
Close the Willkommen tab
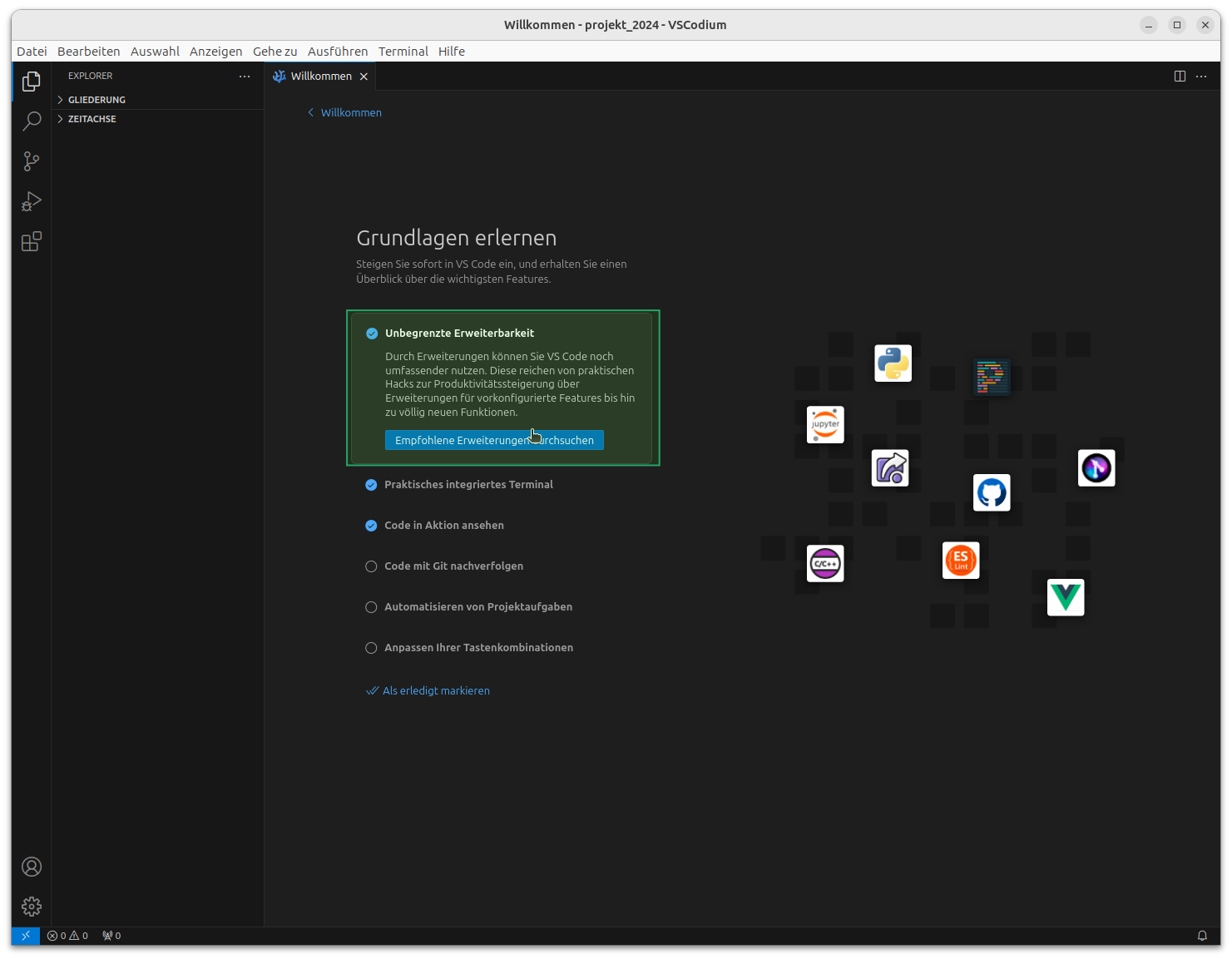pyautogui.click(x=364, y=77)
